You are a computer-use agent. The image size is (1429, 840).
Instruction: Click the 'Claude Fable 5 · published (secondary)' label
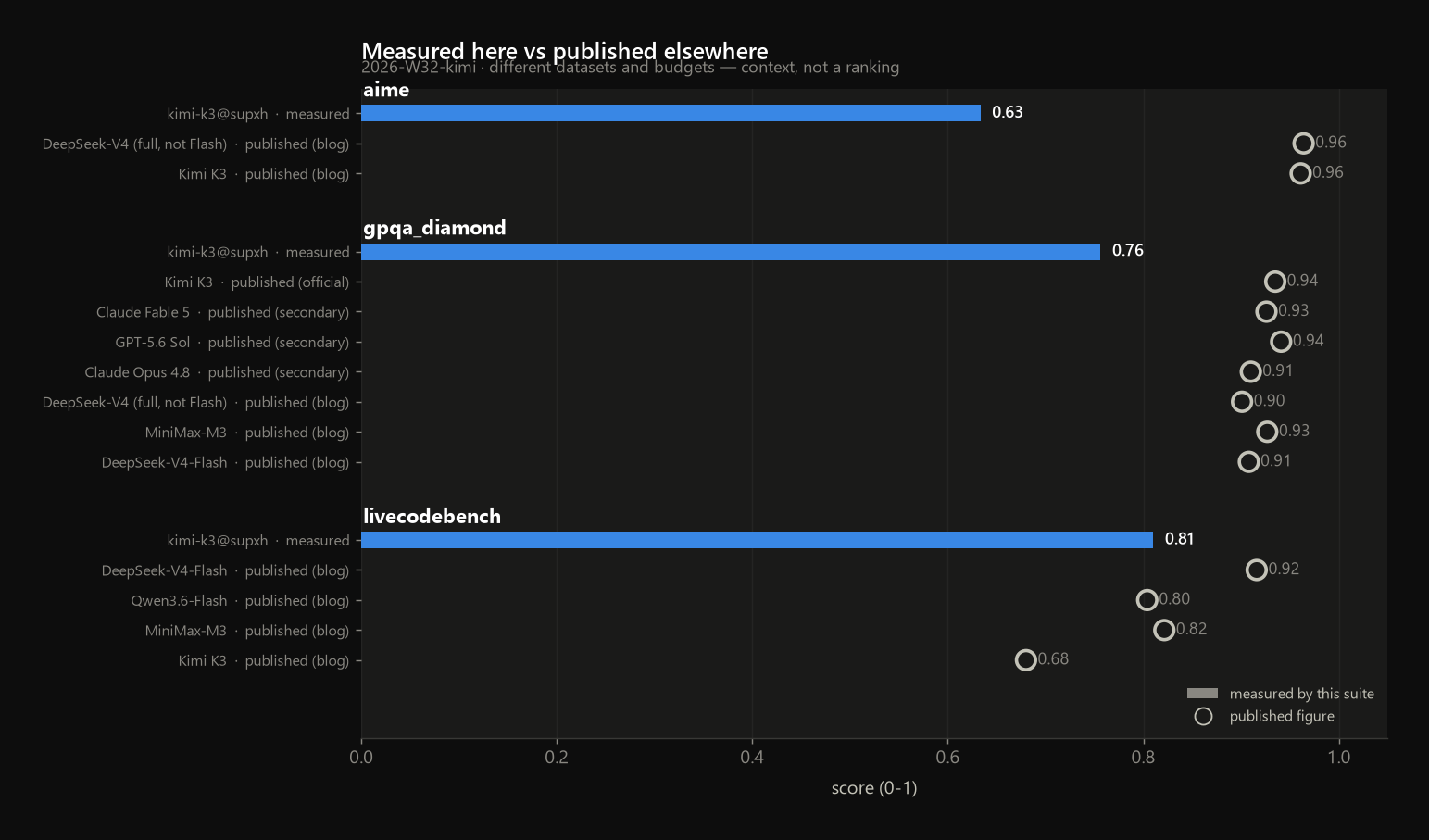pyautogui.click(x=223, y=312)
